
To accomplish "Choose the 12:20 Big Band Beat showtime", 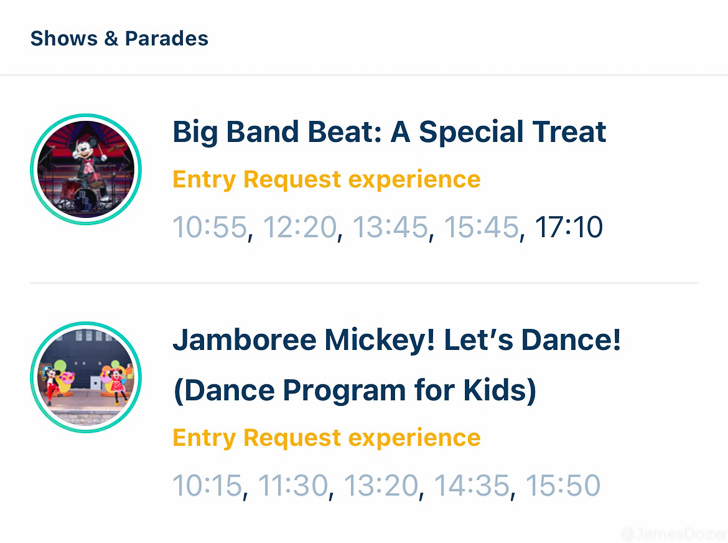I will (x=300, y=227).
